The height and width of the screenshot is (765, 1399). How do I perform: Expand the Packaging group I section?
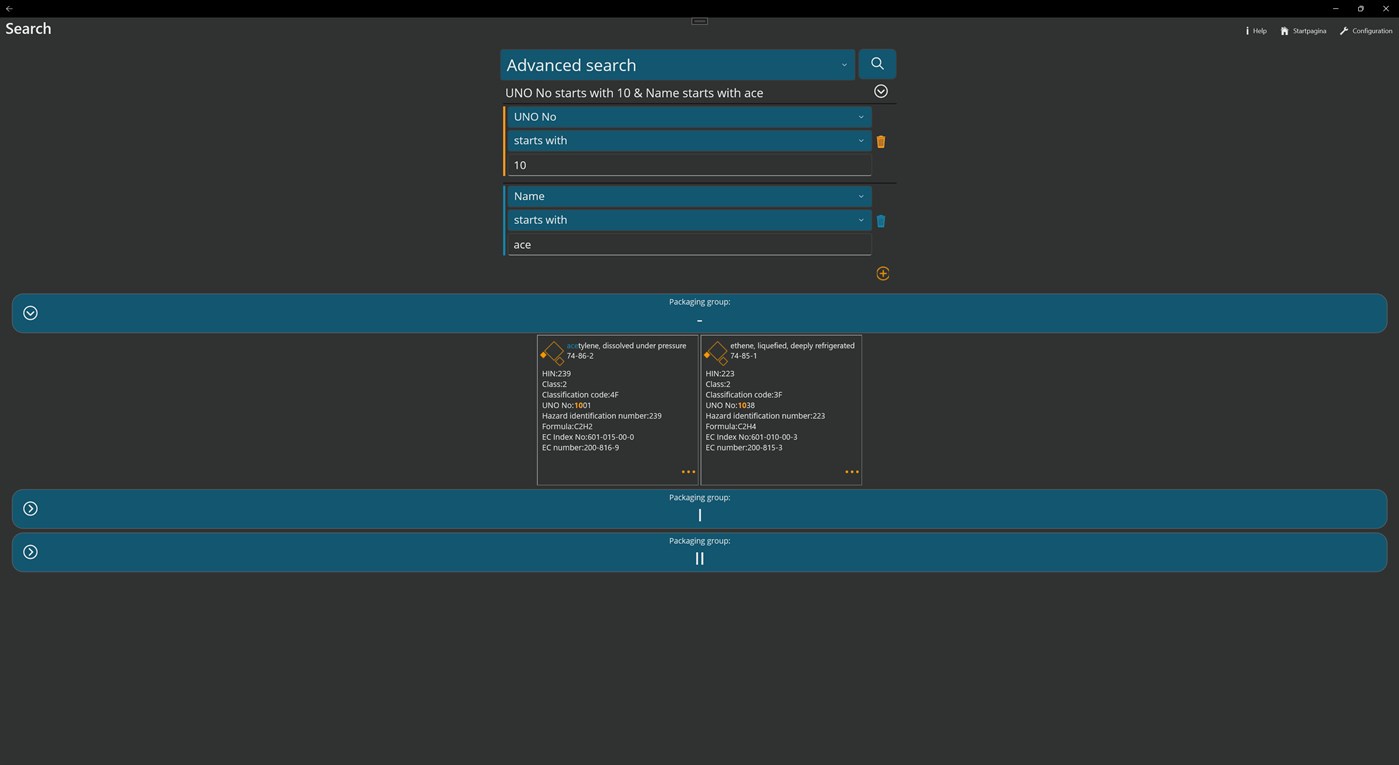[30, 509]
